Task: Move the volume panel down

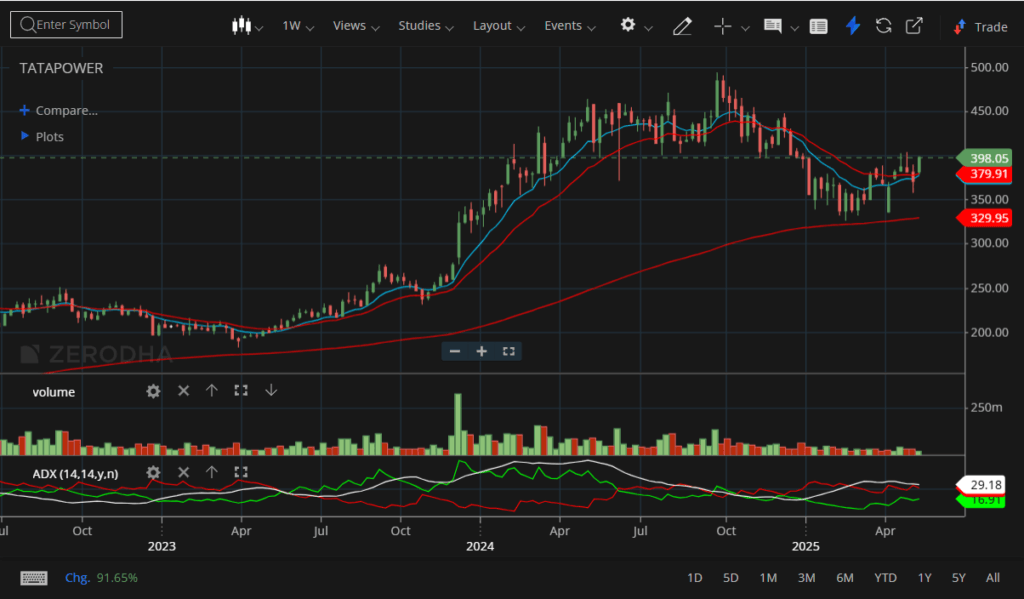Action: point(270,391)
